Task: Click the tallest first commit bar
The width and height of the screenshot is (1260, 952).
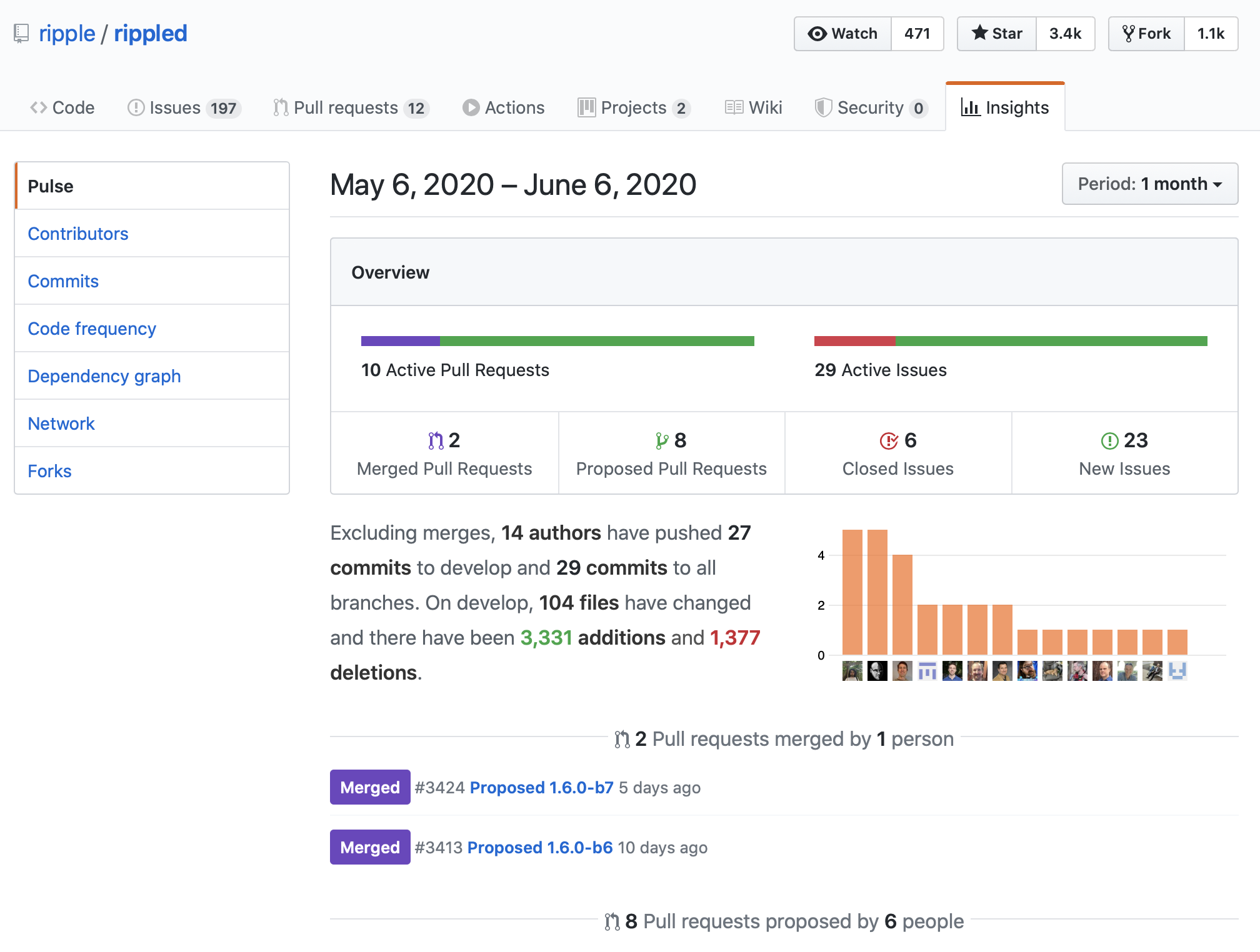Action: [x=852, y=592]
